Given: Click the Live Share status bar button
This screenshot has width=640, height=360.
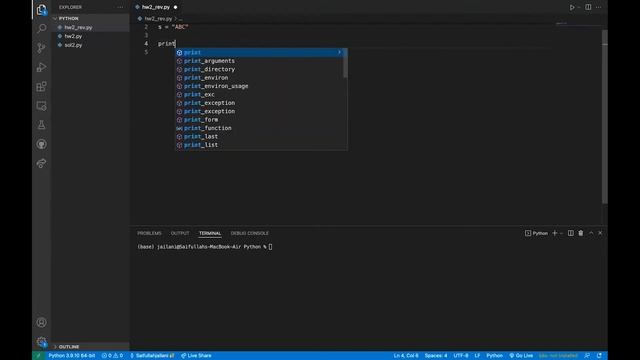Looking at the screenshot, I should coord(196,356).
